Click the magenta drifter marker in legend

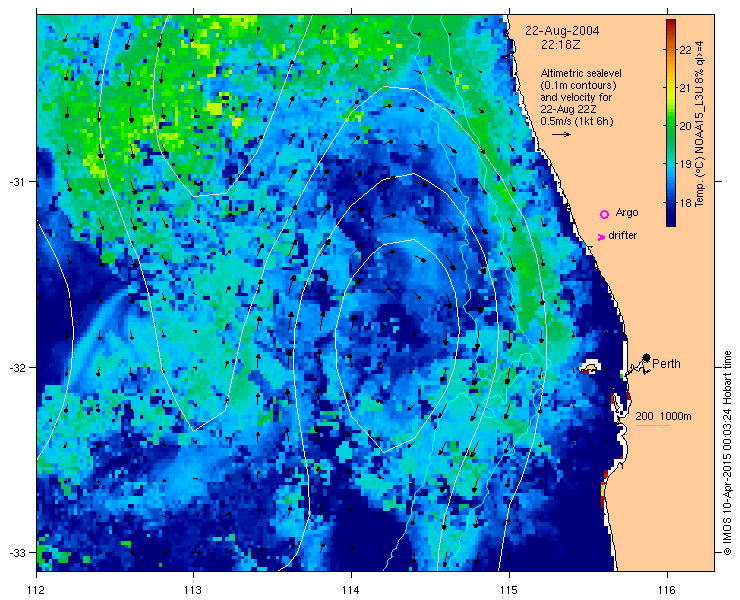[601, 237]
